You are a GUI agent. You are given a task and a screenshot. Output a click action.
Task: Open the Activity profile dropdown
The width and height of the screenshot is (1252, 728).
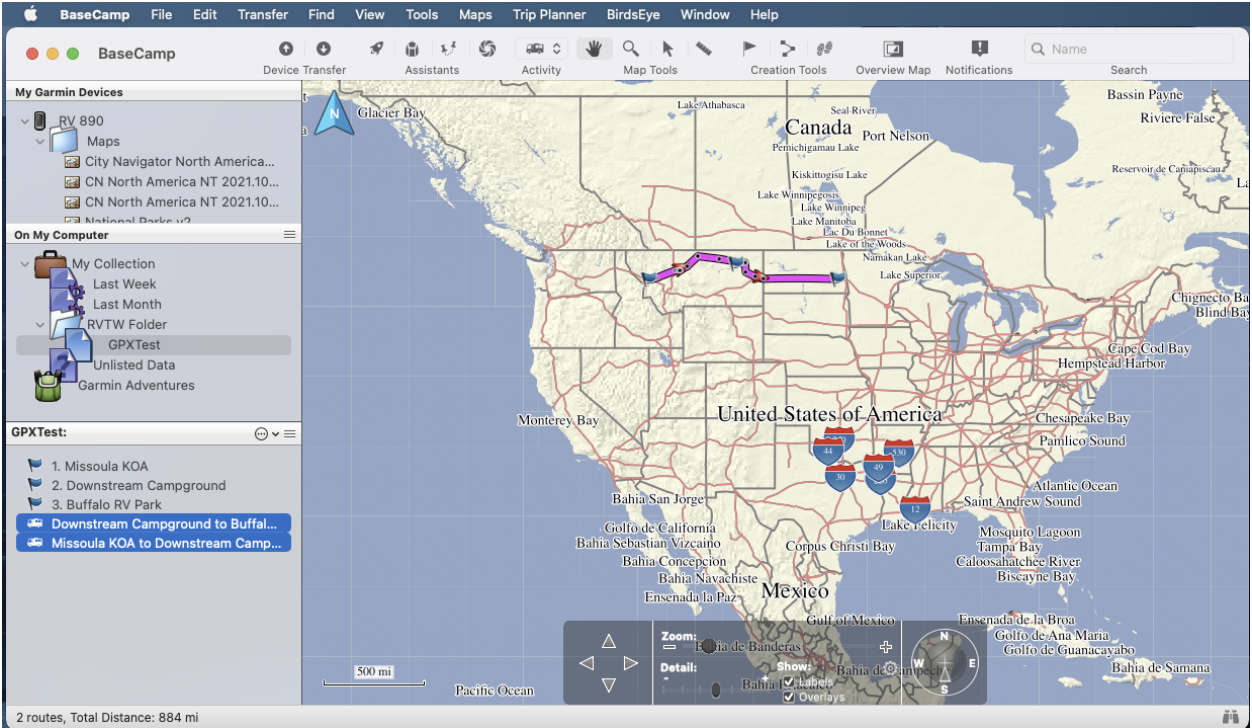541,48
